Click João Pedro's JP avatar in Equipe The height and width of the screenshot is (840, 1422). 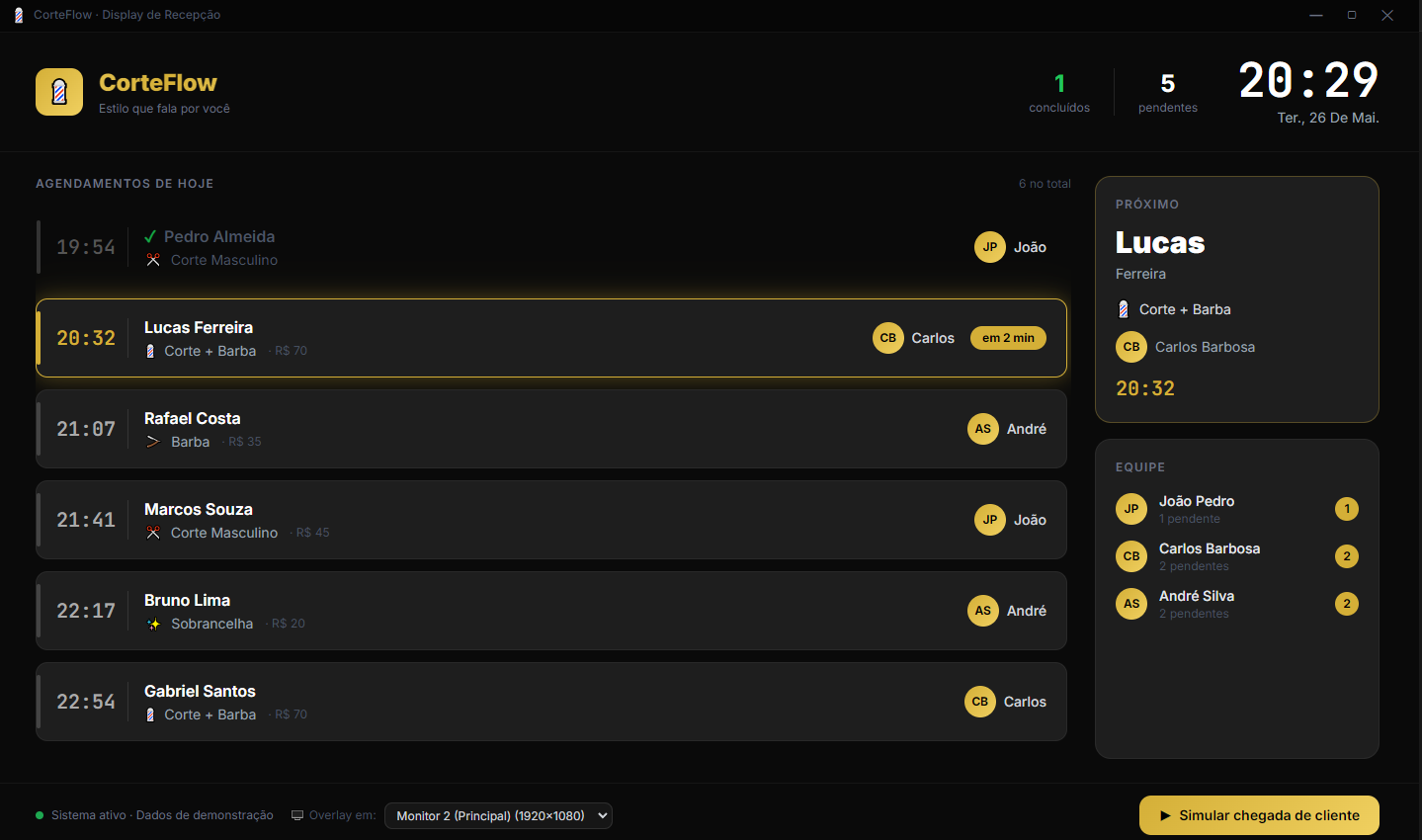point(1131,509)
